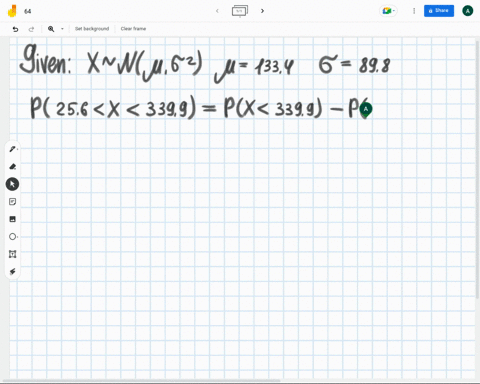
Task: Open the more options three-dot menu
Action: coord(414,11)
